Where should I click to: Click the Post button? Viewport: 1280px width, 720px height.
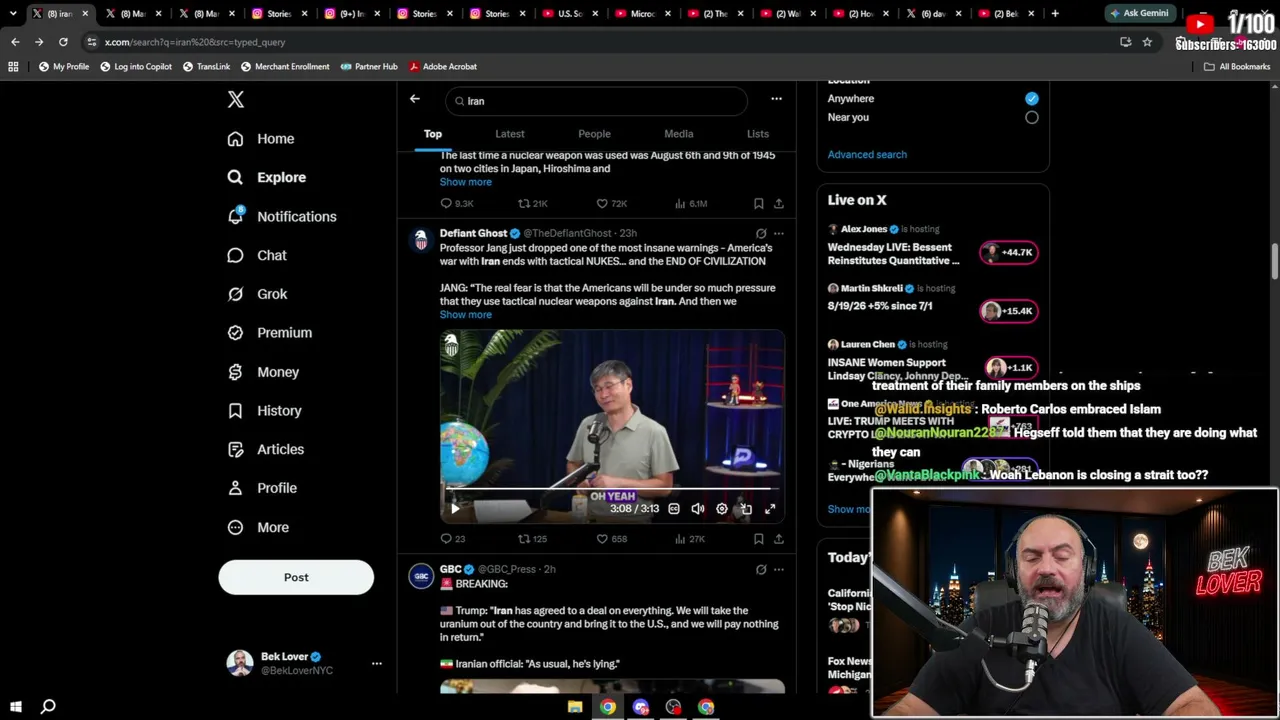pos(296,577)
